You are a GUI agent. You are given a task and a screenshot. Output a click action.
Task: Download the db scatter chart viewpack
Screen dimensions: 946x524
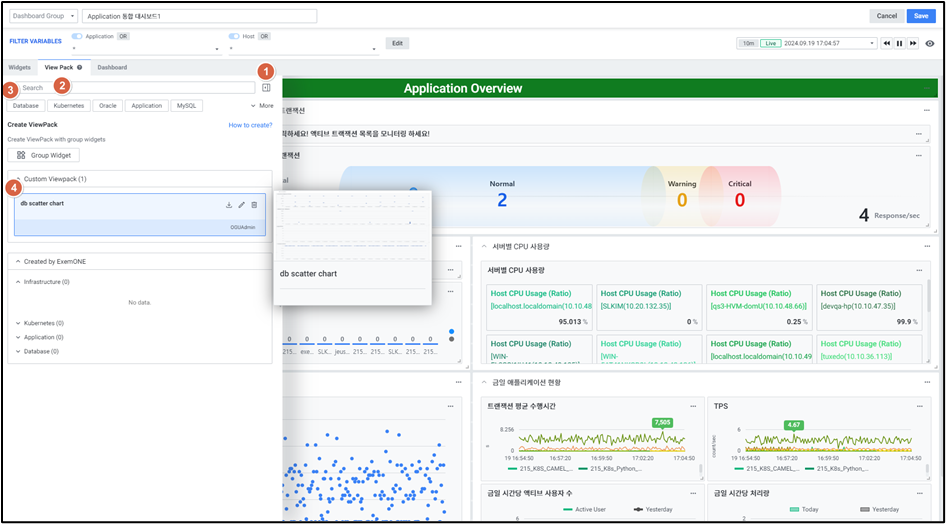coord(229,205)
